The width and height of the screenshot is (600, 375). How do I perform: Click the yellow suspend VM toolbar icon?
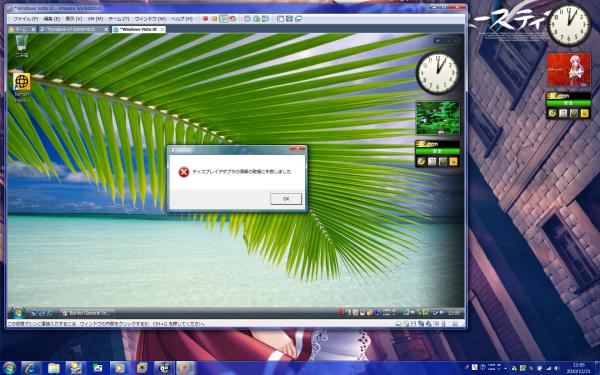(215, 19)
